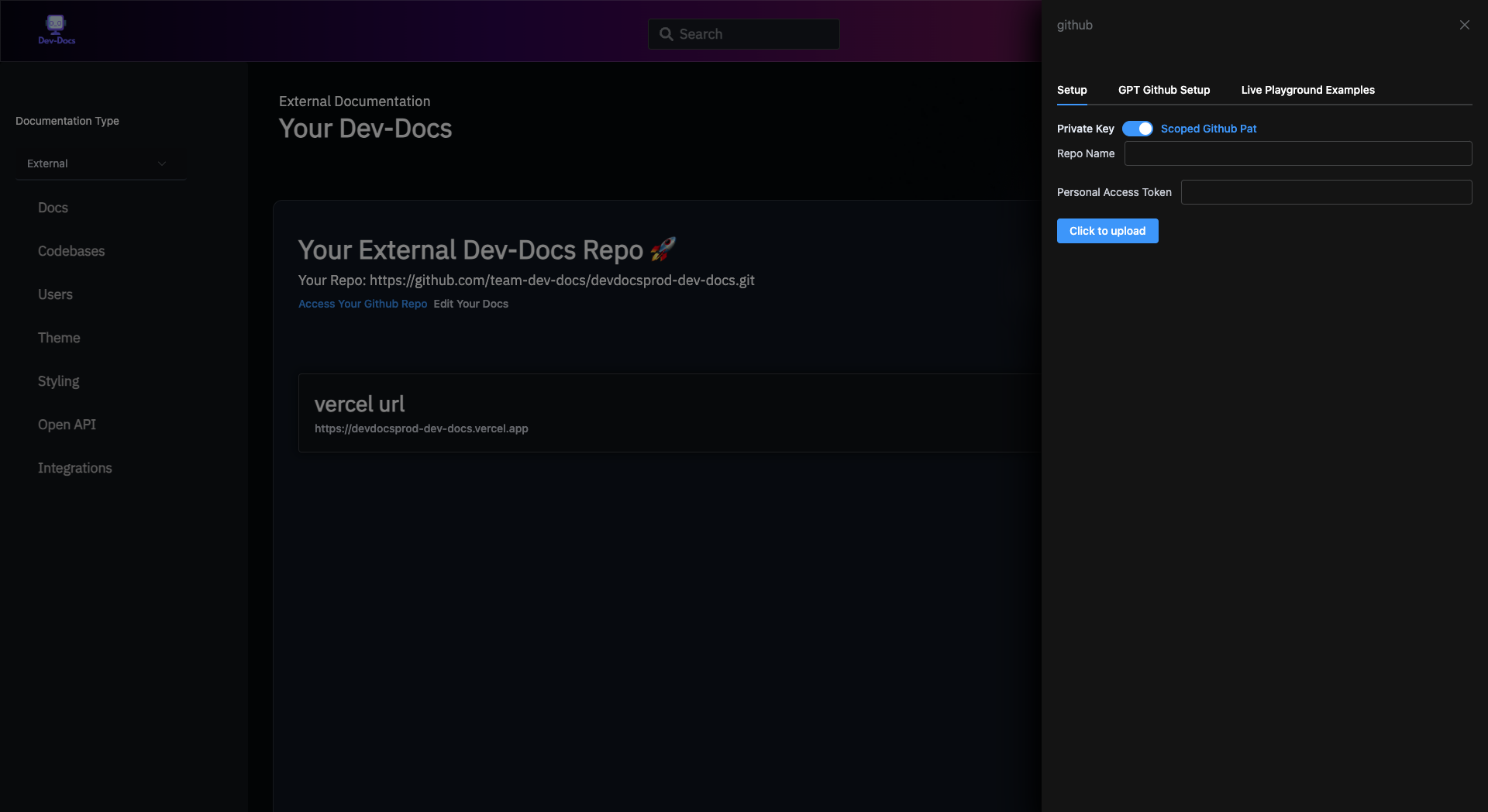Follow the Scoped Github Pat link
Viewport: 1488px width, 812px height.
pyautogui.click(x=1208, y=129)
